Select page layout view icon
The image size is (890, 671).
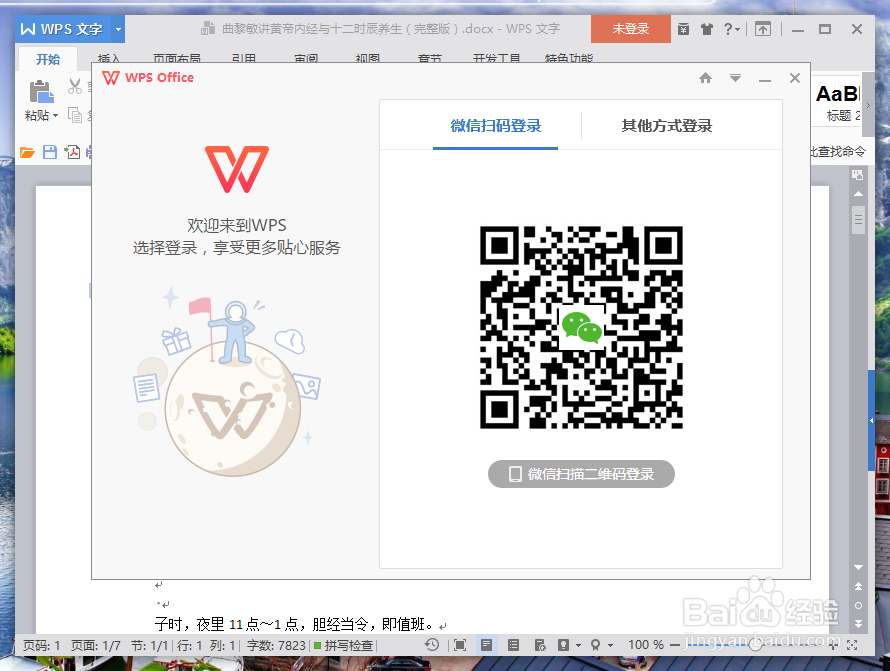[486, 645]
